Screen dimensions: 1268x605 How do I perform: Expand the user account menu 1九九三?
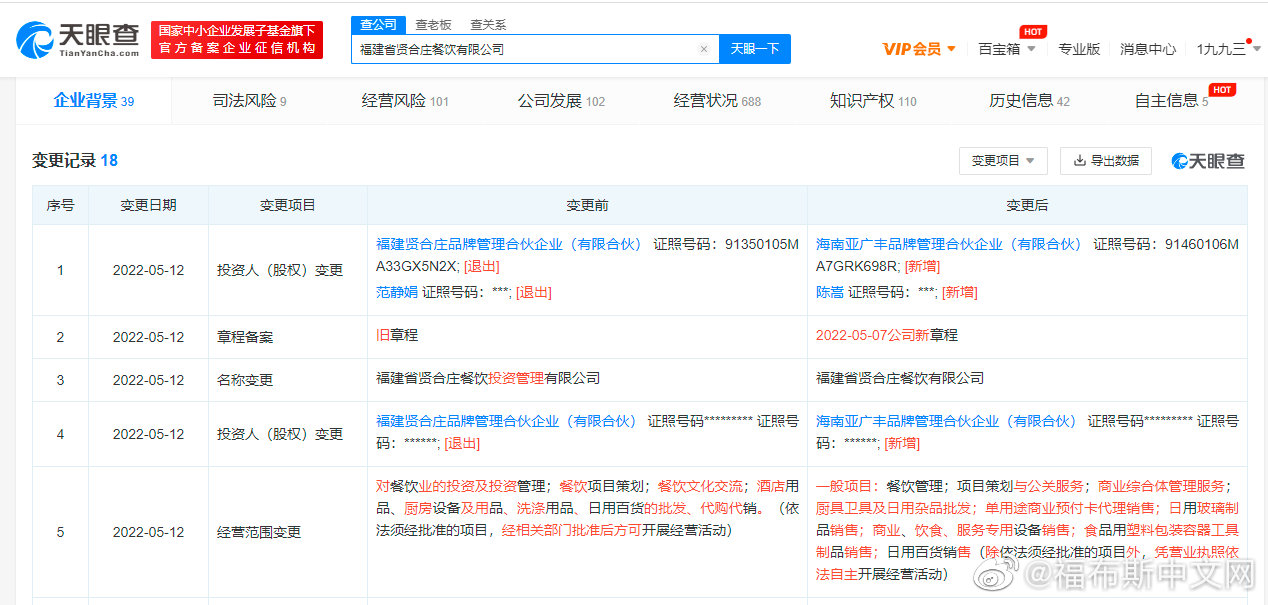[1227, 49]
